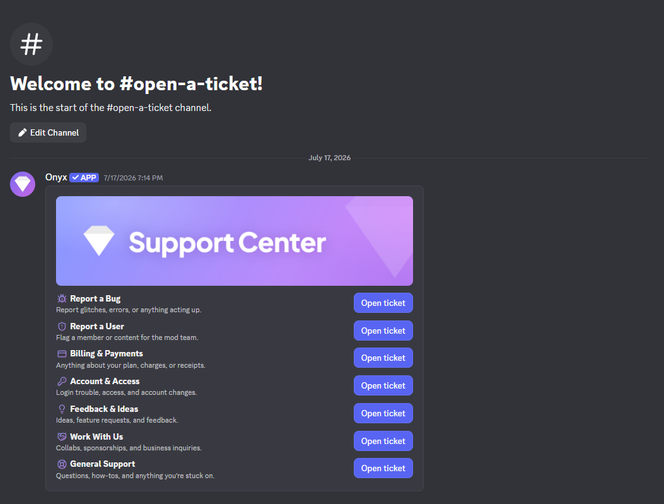Open a ticket for Report a Bug
This screenshot has width=664, height=504.
click(383, 303)
